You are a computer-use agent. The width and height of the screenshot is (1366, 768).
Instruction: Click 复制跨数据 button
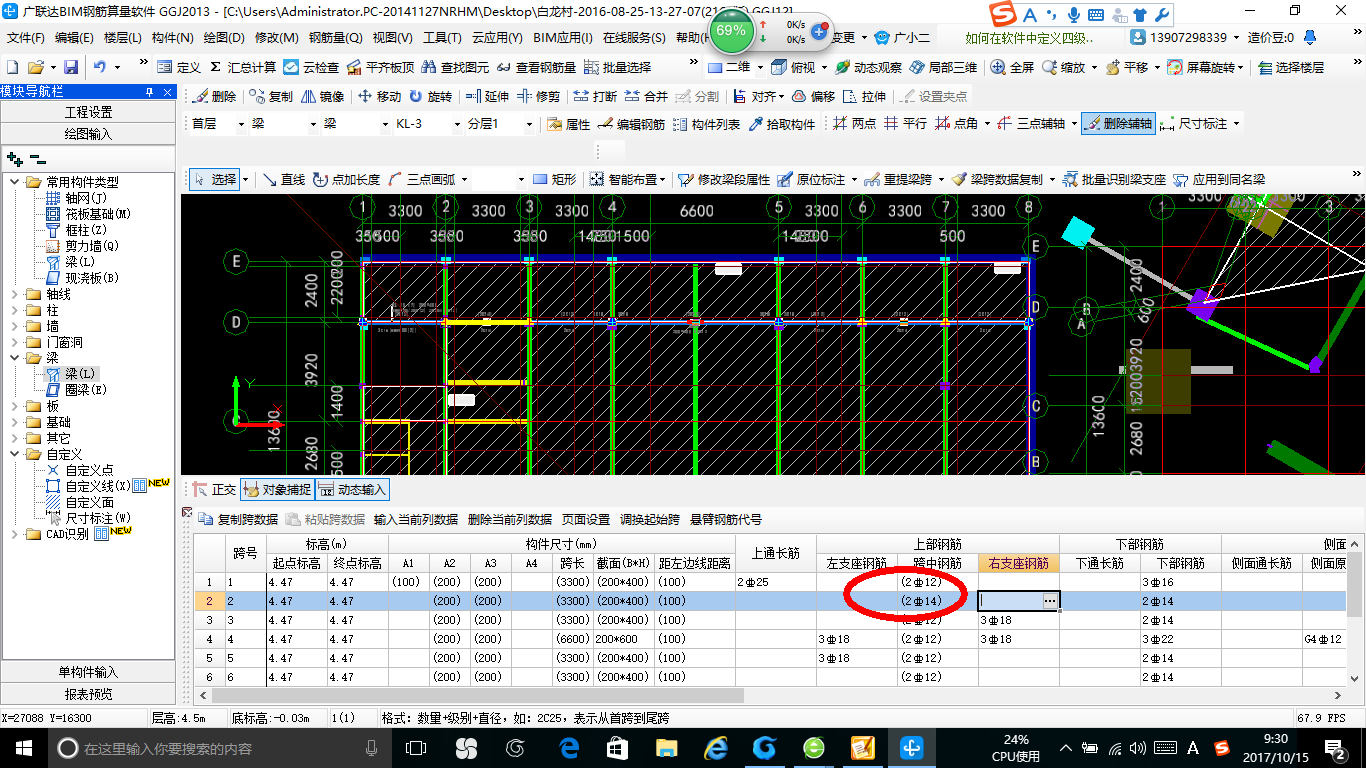(239, 519)
